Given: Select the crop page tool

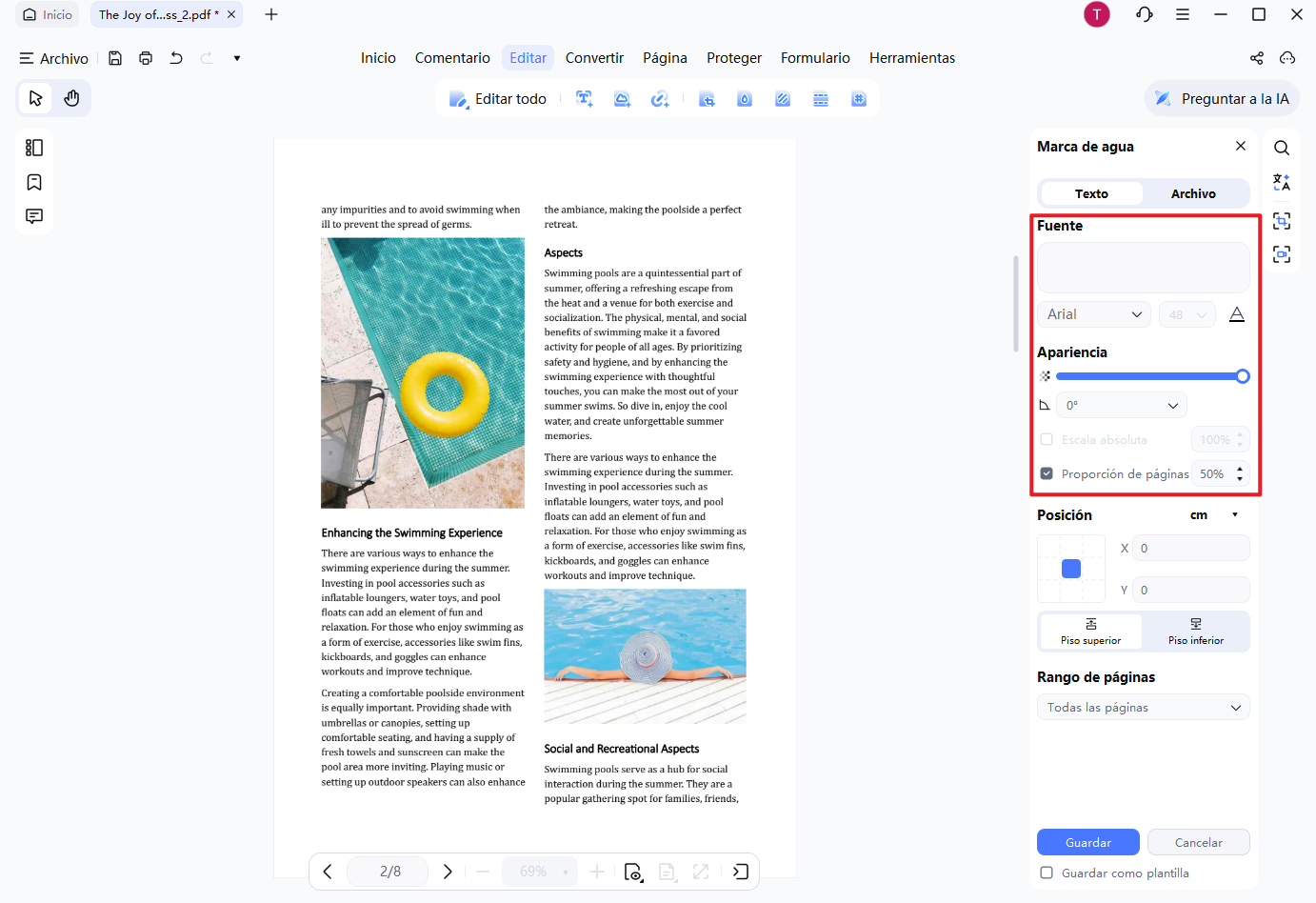Looking at the screenshot, I should point(707,99).
